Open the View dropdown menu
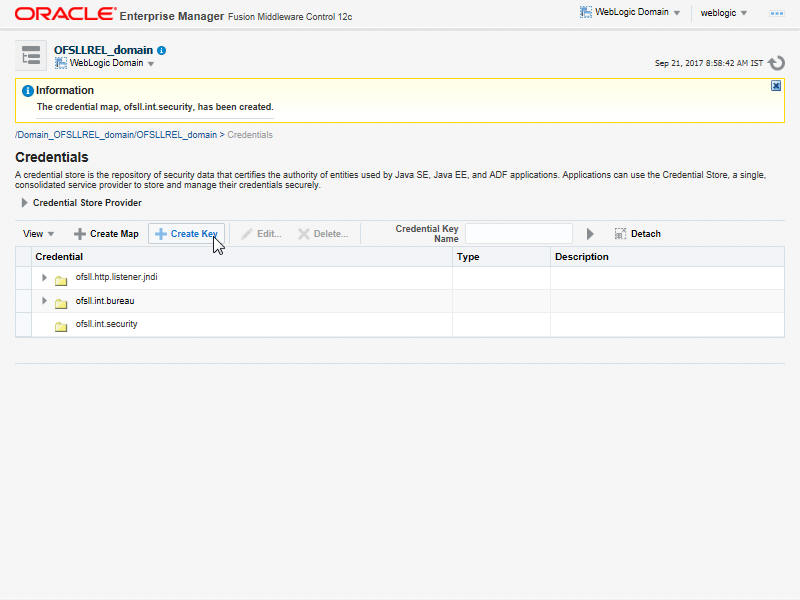Viewport: 800px width, 600px height. pyautogui.click(x=38, y=234)
